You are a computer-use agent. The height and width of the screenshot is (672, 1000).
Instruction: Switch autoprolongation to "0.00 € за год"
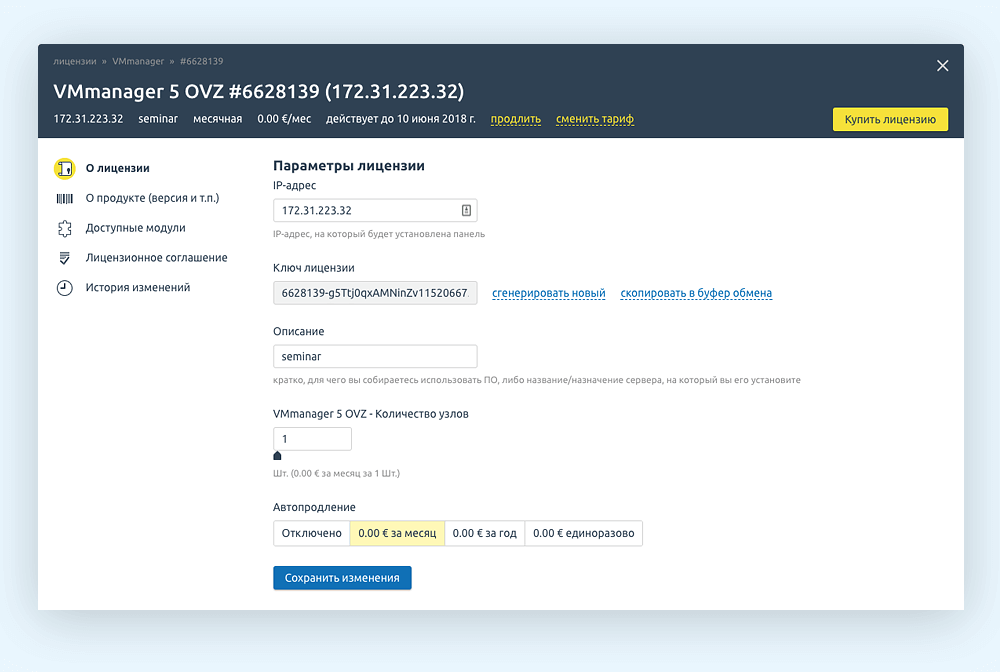click(x=484, y=533)
